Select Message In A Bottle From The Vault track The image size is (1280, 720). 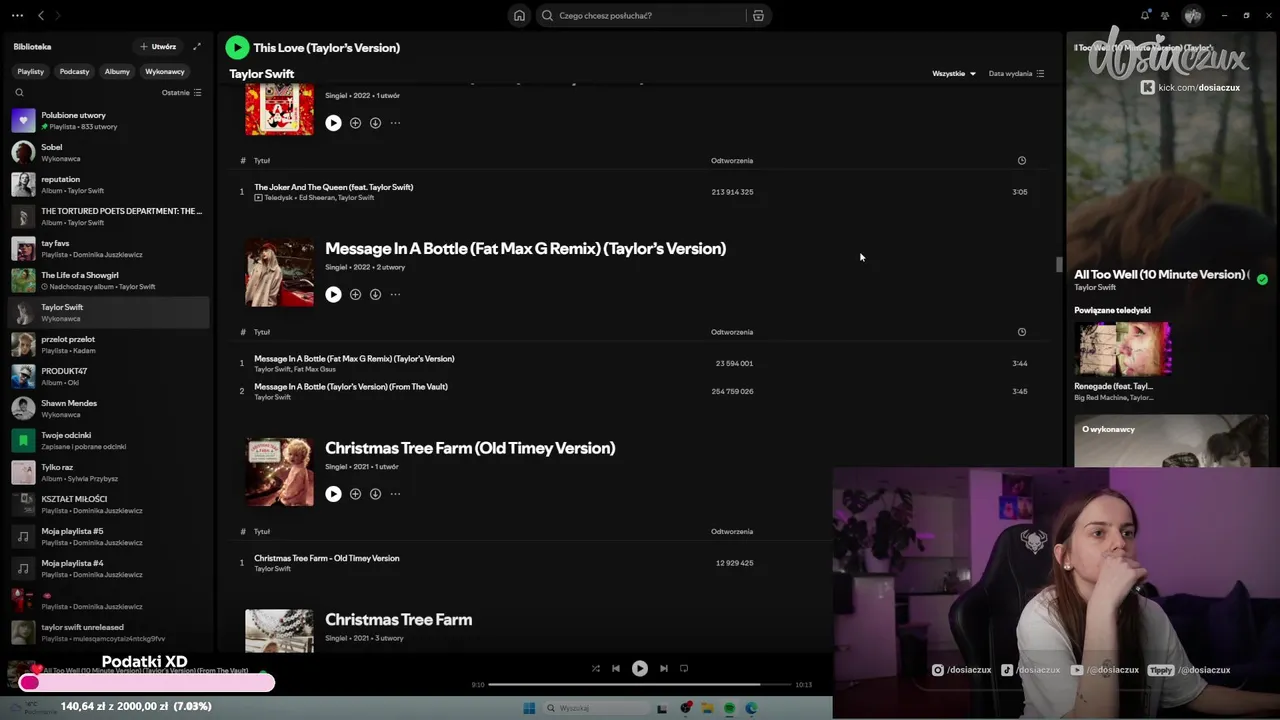[x=351, y=386]
